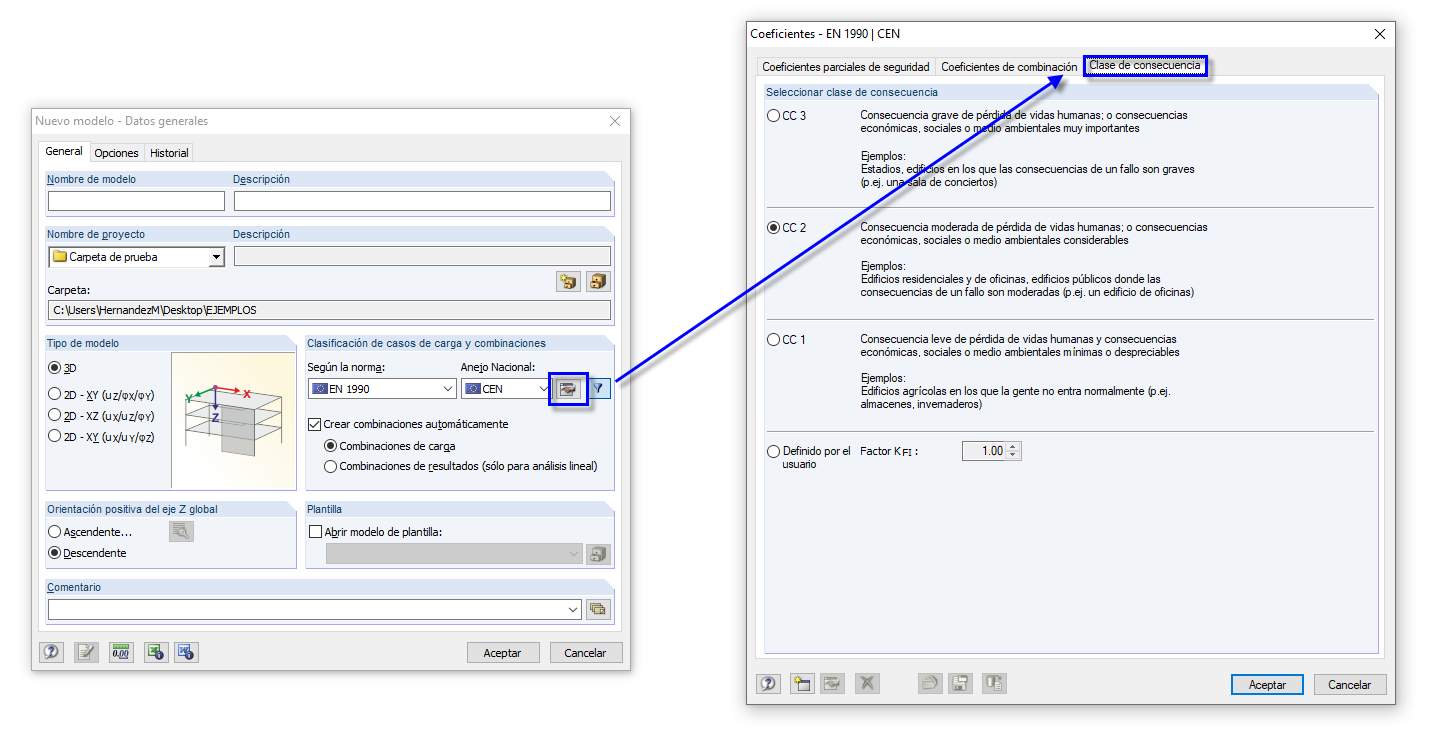Click the edit notes icon in Nuevo modelo footer
This screenshot has height=753, width=1454.
[86, 653]
